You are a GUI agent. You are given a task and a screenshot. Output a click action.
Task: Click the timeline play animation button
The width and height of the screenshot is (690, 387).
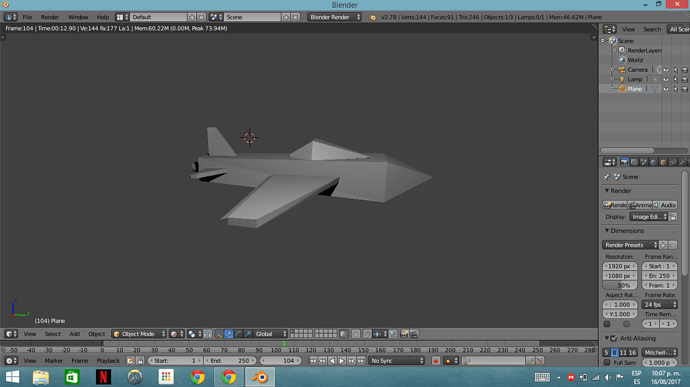coord(341,361)
